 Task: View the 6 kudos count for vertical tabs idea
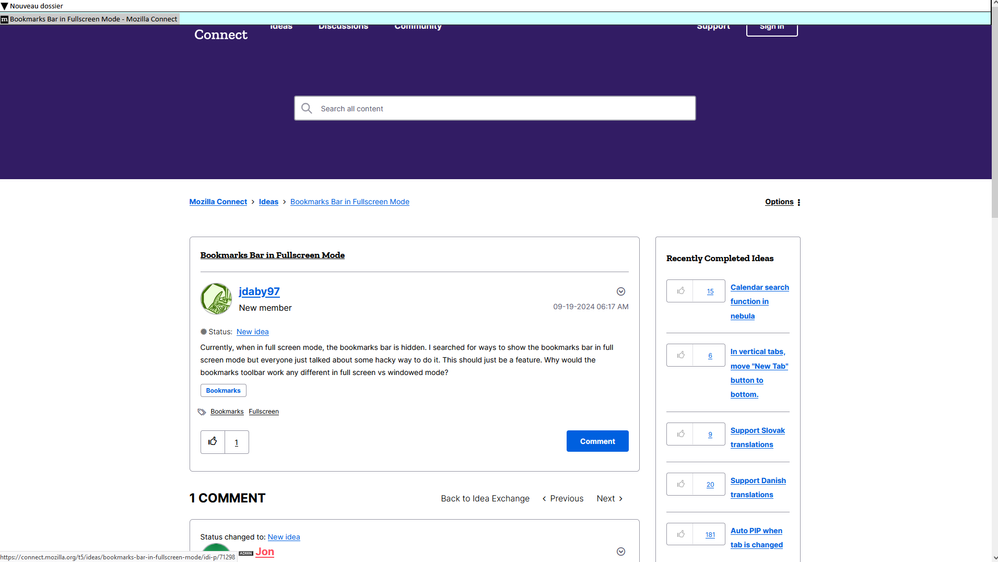(x=710, y=356)
